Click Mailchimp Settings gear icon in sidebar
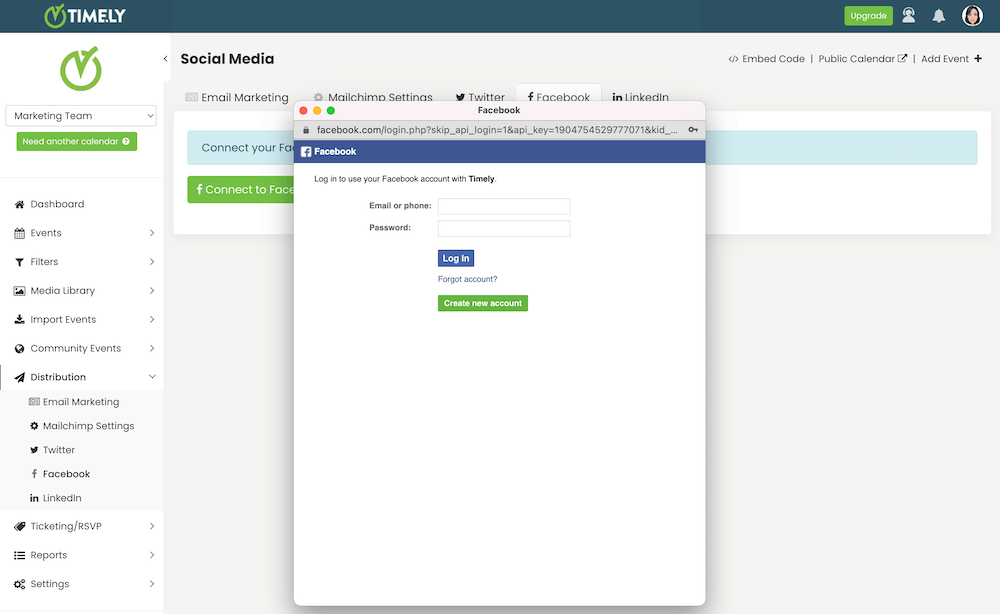The height and width of the screenshot is (614, 1000). click(x=34, y=426)
